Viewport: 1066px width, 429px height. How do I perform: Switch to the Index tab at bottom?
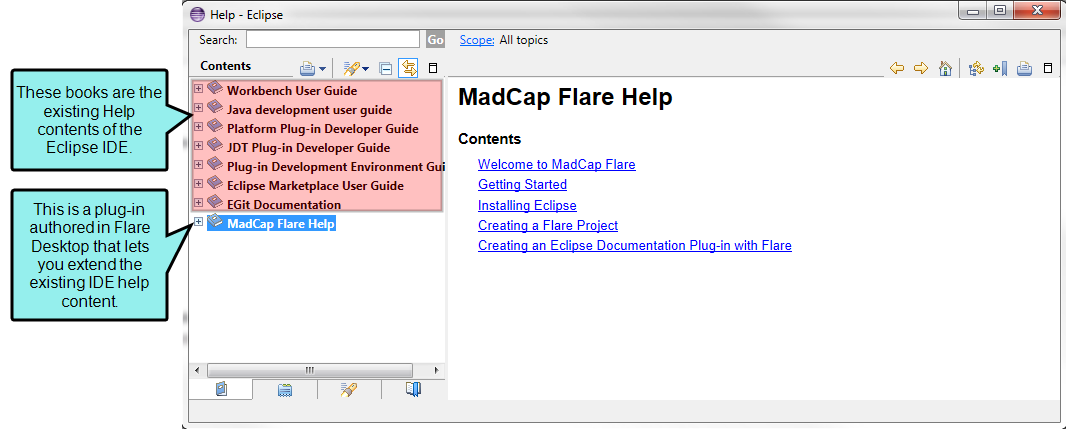pos(285,390)
